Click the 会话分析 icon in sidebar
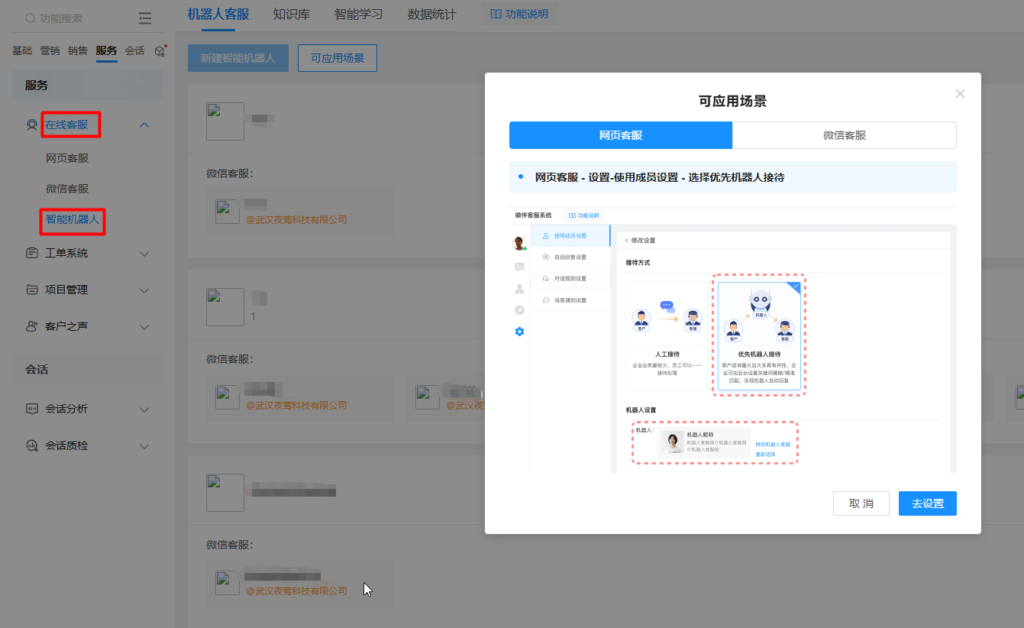Screen dimensions: 1024x628 (32, 409)
